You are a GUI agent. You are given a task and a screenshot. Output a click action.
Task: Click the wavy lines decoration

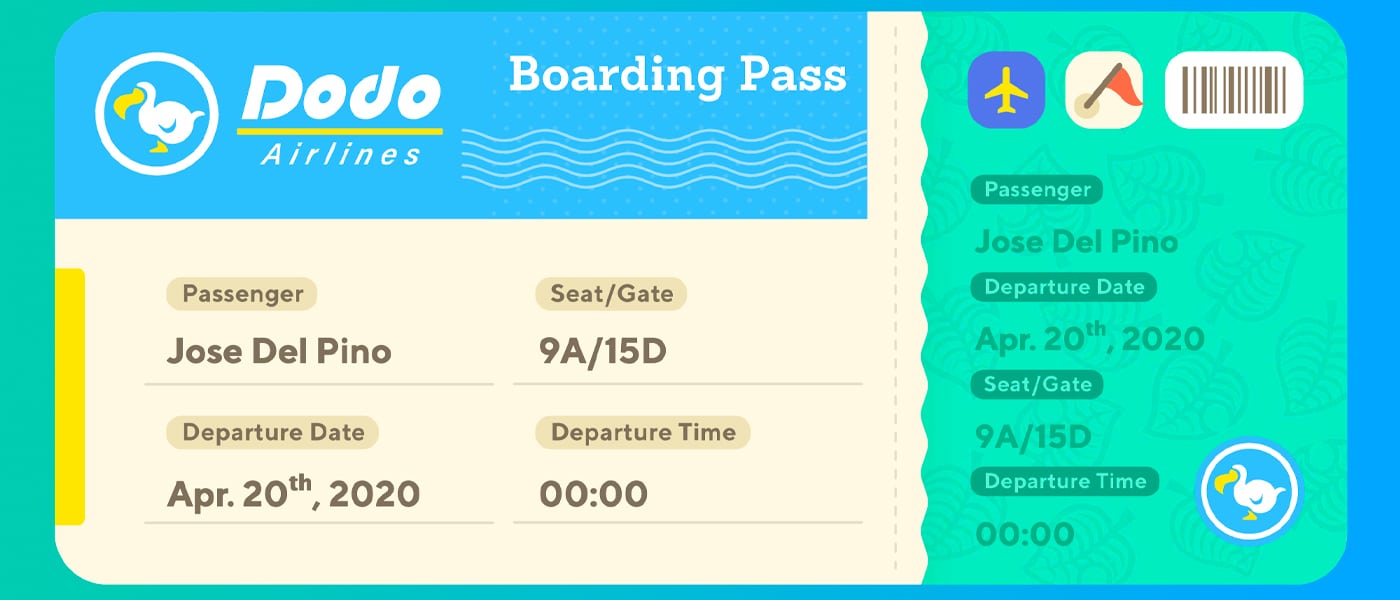point(663,161)
